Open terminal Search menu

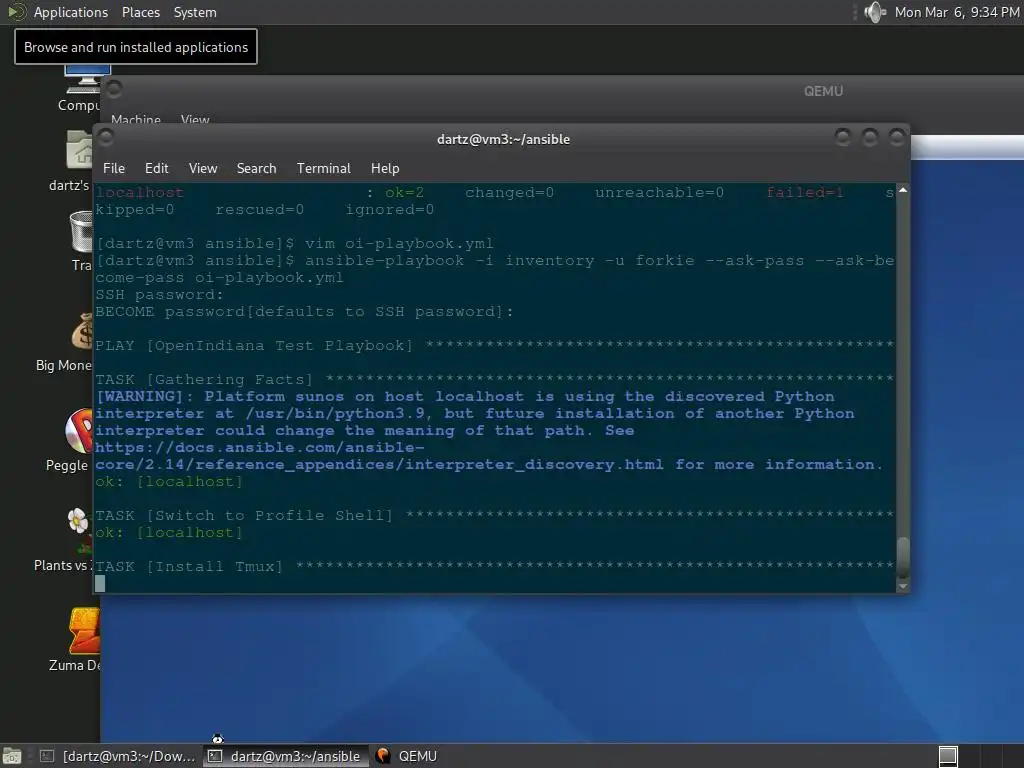(256, 168)
